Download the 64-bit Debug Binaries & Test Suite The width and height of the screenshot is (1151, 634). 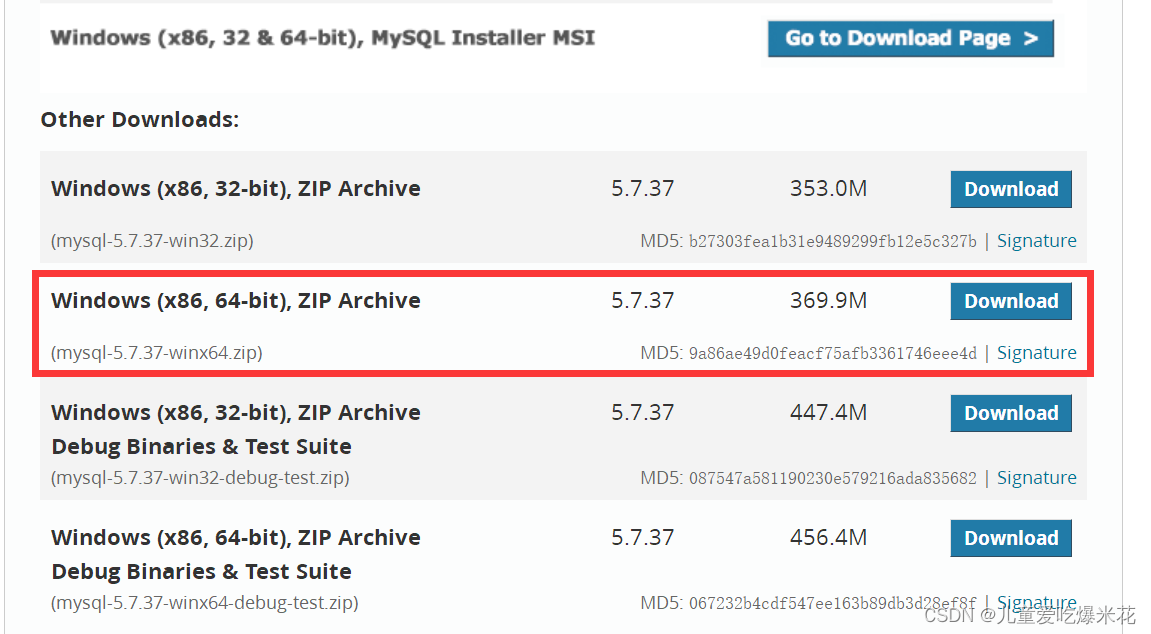(1010, 538)
